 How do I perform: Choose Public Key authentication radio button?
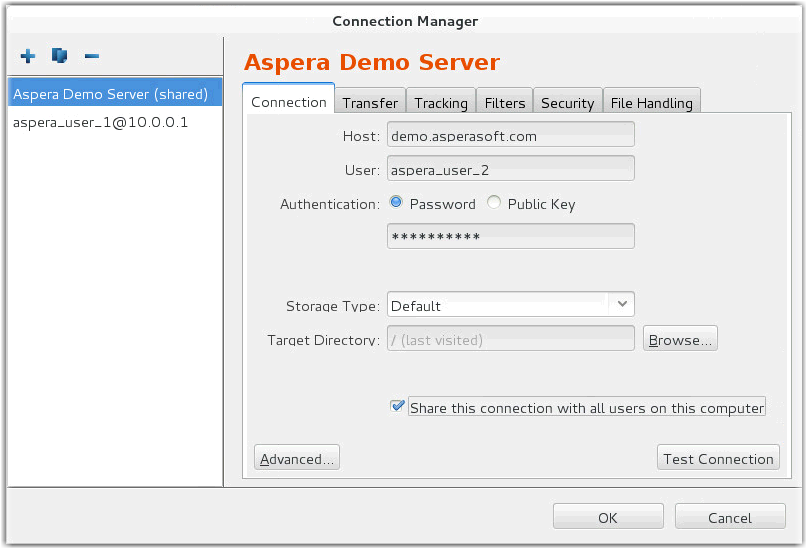click(x=494, y=202)
